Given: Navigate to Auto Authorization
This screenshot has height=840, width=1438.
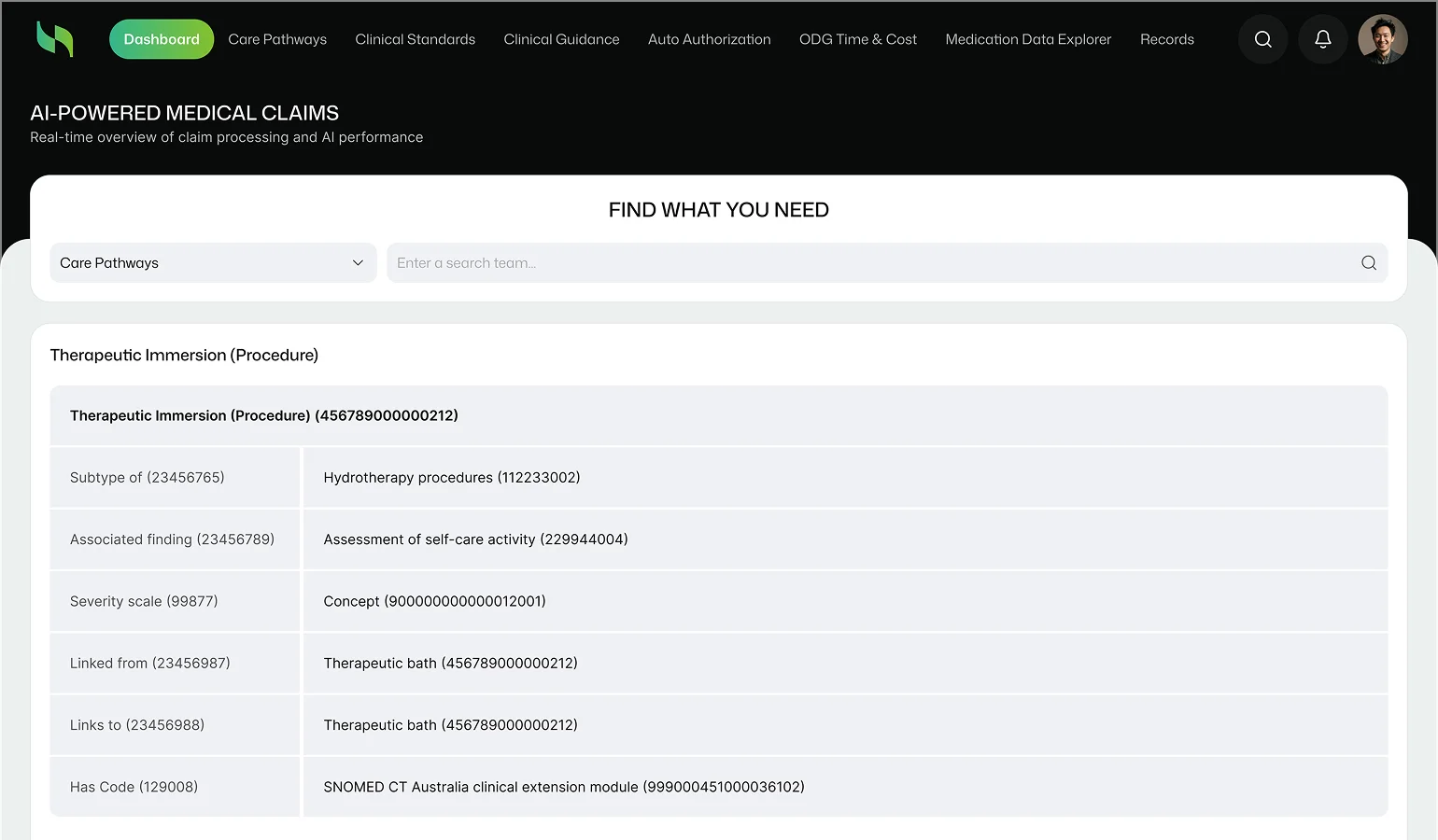Looking at the screenshot, I should coord(709,39).
